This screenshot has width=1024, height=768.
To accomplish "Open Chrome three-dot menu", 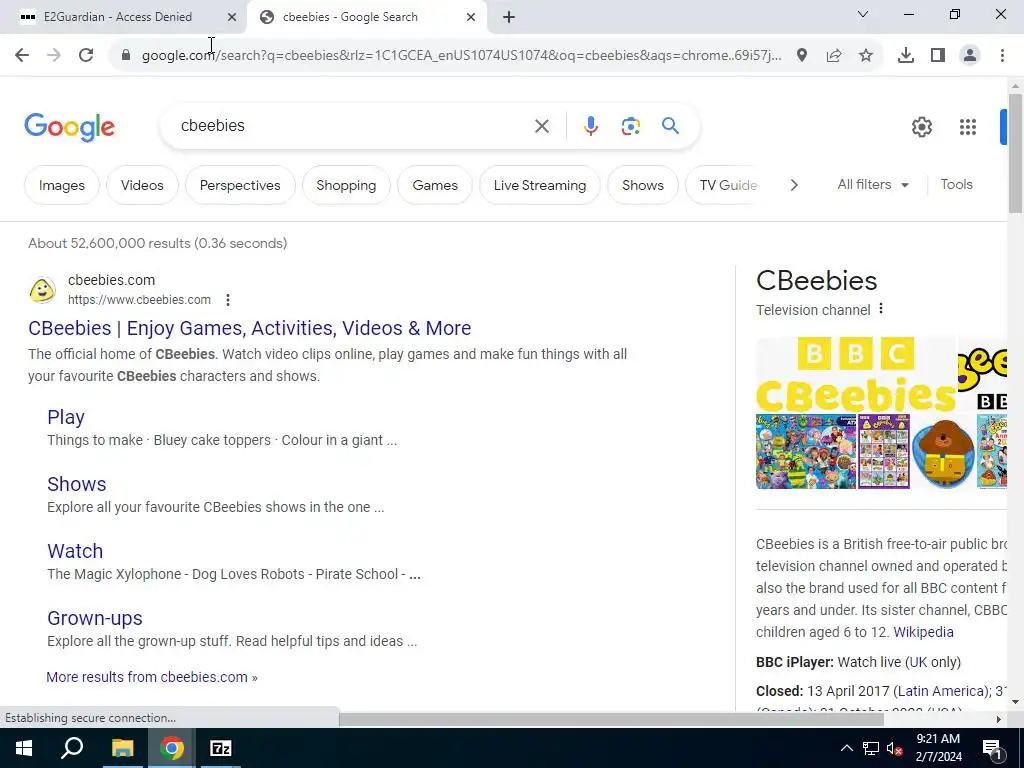I will point(1002,56).
